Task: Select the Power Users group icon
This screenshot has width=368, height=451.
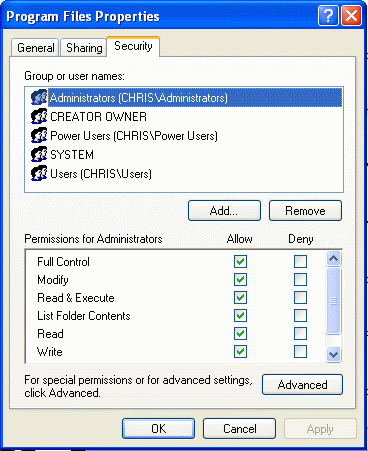Action: coord(39,135)
